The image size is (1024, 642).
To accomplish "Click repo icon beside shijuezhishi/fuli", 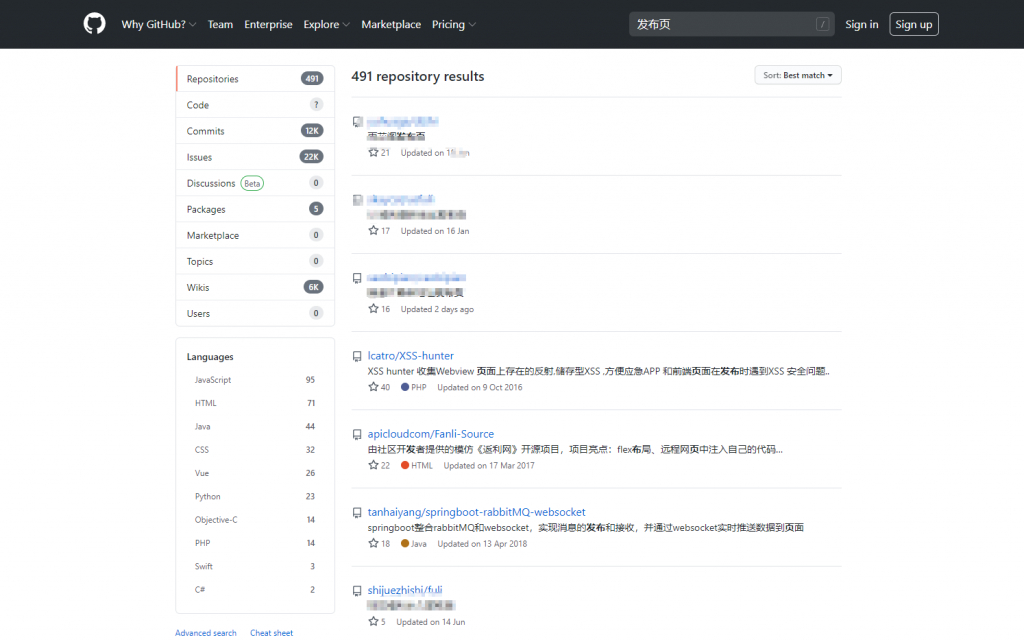I will tap(357, 591).
